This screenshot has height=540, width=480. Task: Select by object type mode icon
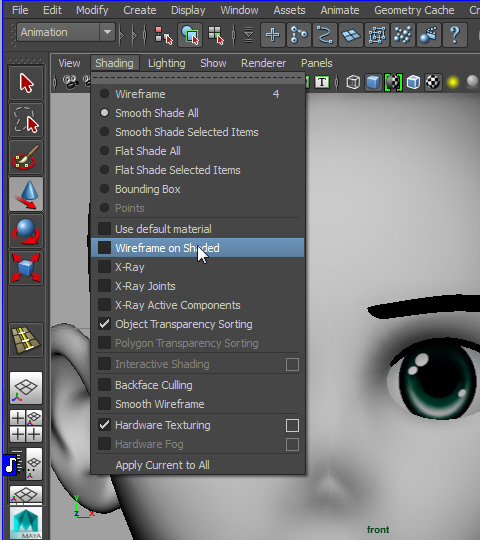[x=190, y=34]
